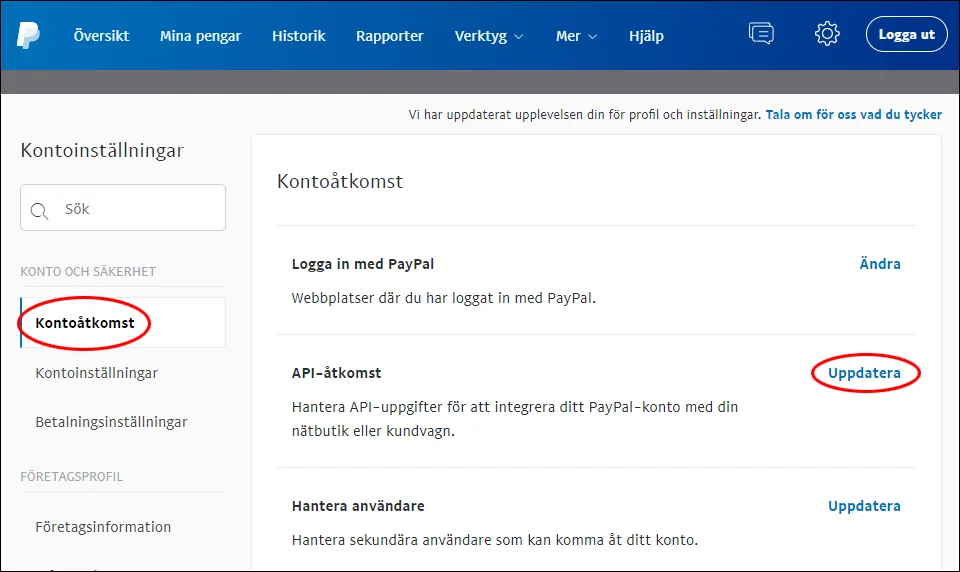Click 'KONTO OCH SÄKERHET' section label
The image size is (960, 572).
coord(88,271)
